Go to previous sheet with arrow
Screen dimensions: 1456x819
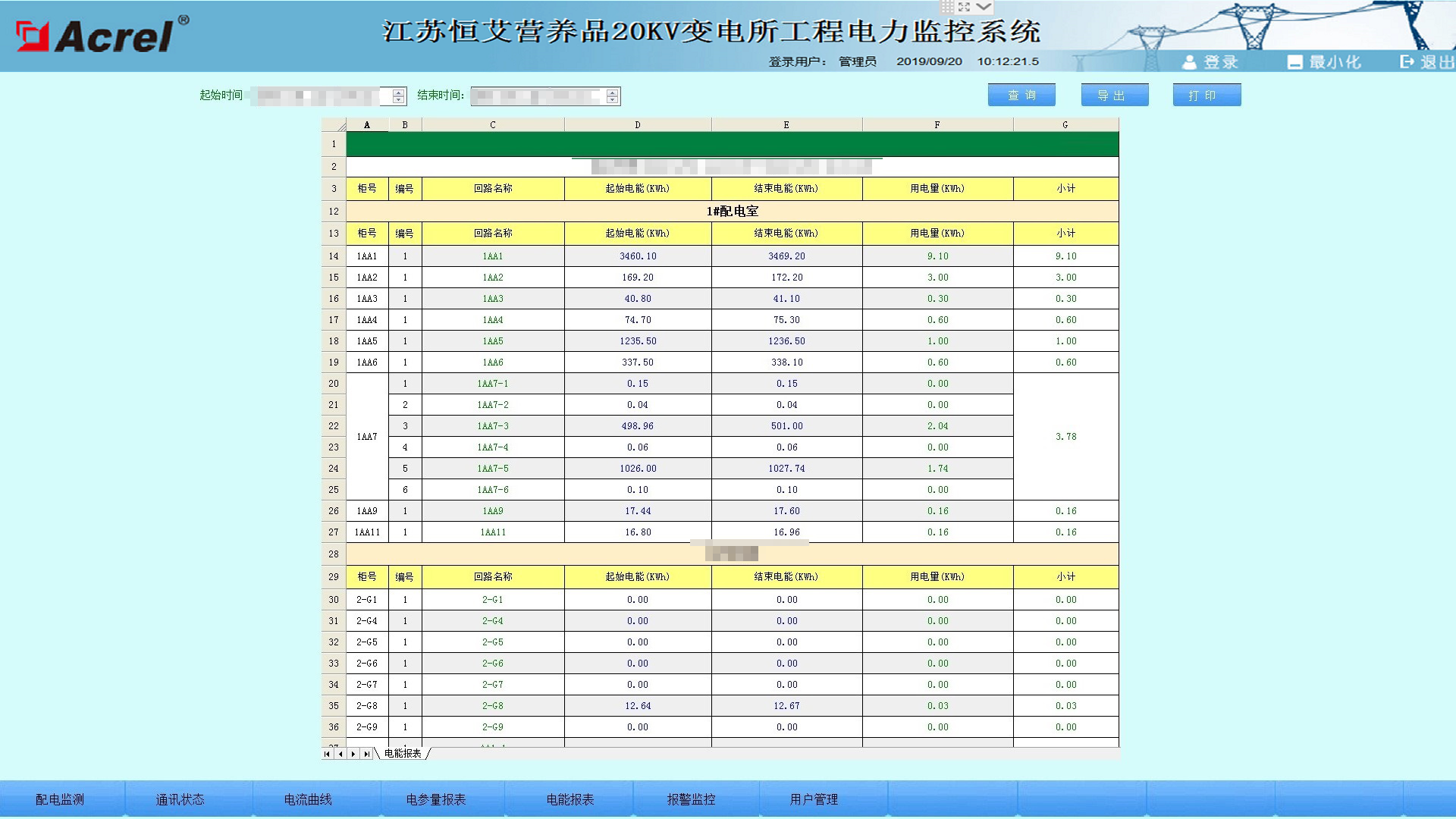(340, 754)
